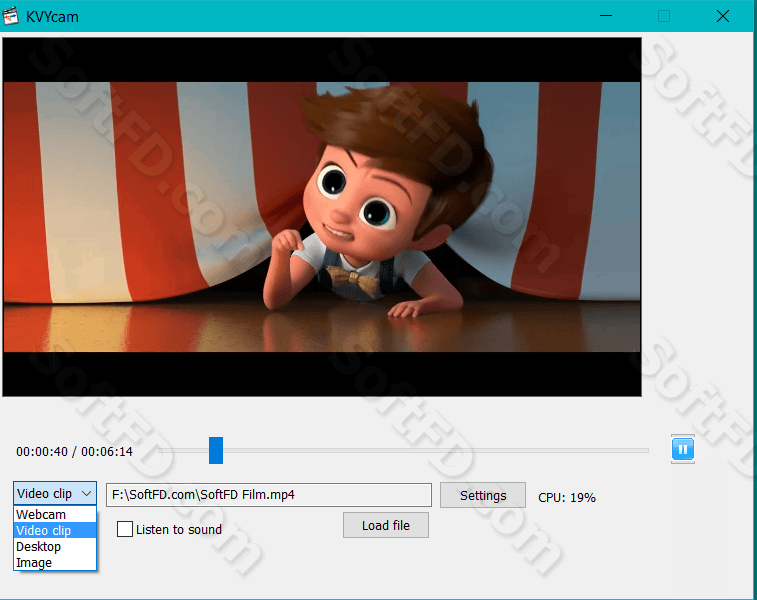757x600 pixels.
Task: Close the KVYcam window
Action: pos(723,16)
